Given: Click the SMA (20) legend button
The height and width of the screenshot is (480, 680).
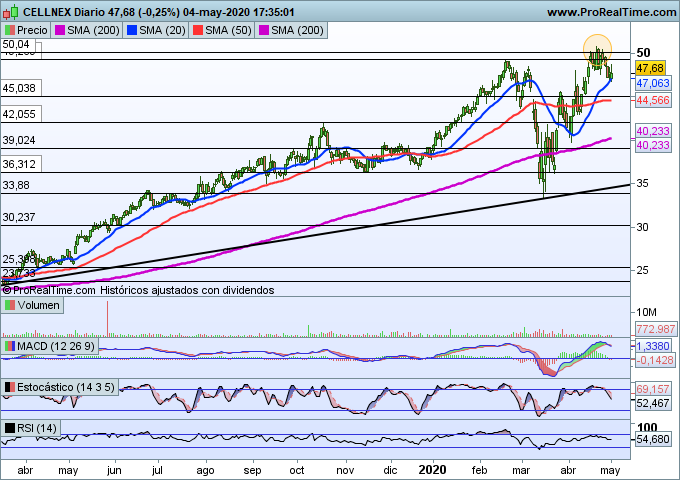Looking at the screenshot, I should coord(156,30).
